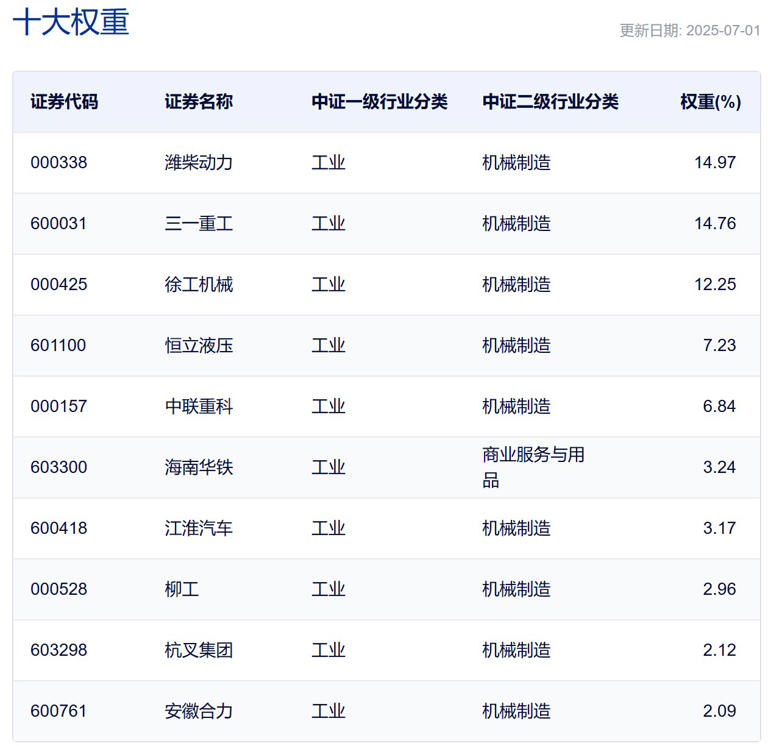768x746 pixels.
Task: Click 机械制造 in the 安徽合力 row
Action: click(x=516, y=711)
